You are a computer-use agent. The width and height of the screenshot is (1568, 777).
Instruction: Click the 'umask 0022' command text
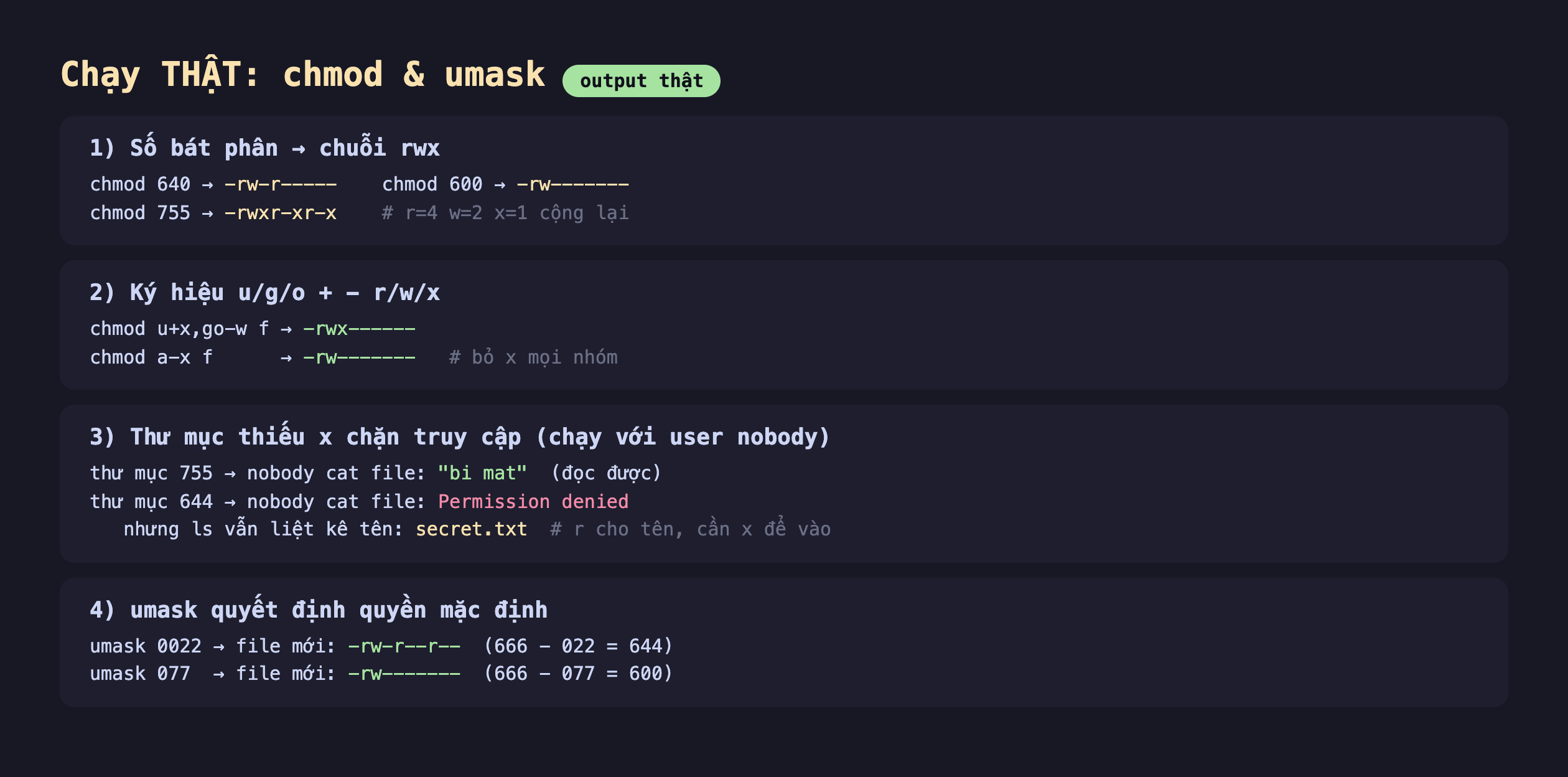pyautogui.click(x=146, y=646)
